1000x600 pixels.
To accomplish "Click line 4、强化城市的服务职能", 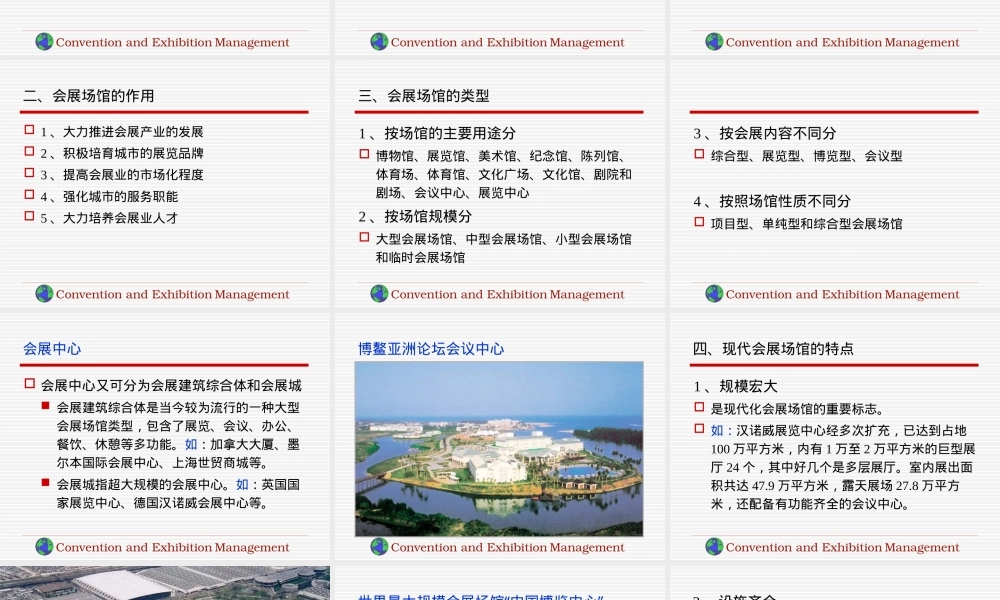I will click(x=109, y=197).
